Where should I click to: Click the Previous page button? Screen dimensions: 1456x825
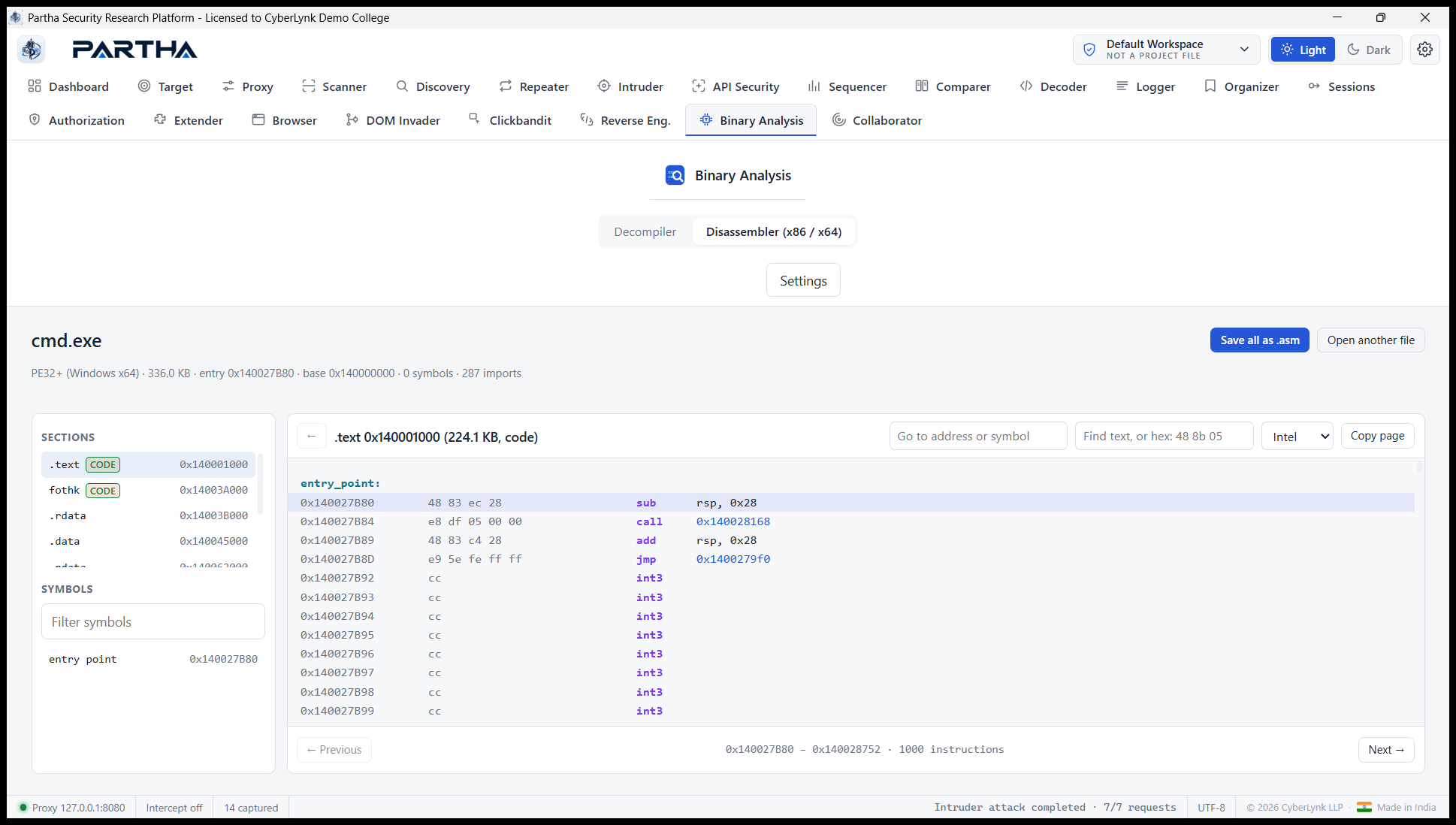[334, 749]
